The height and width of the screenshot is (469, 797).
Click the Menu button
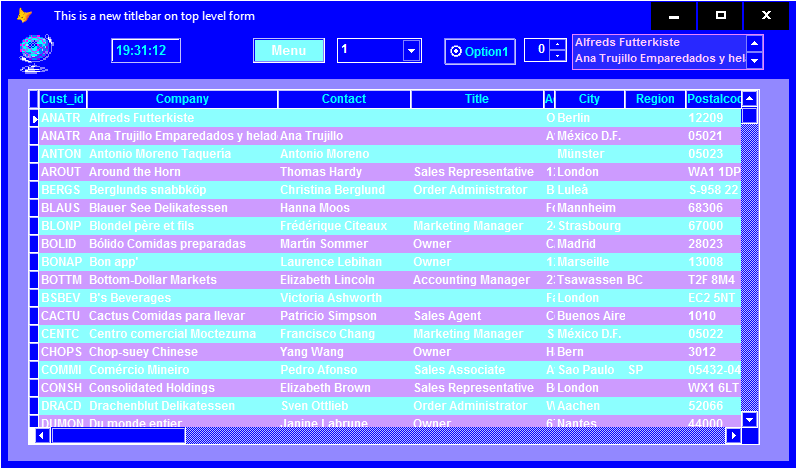289,51
